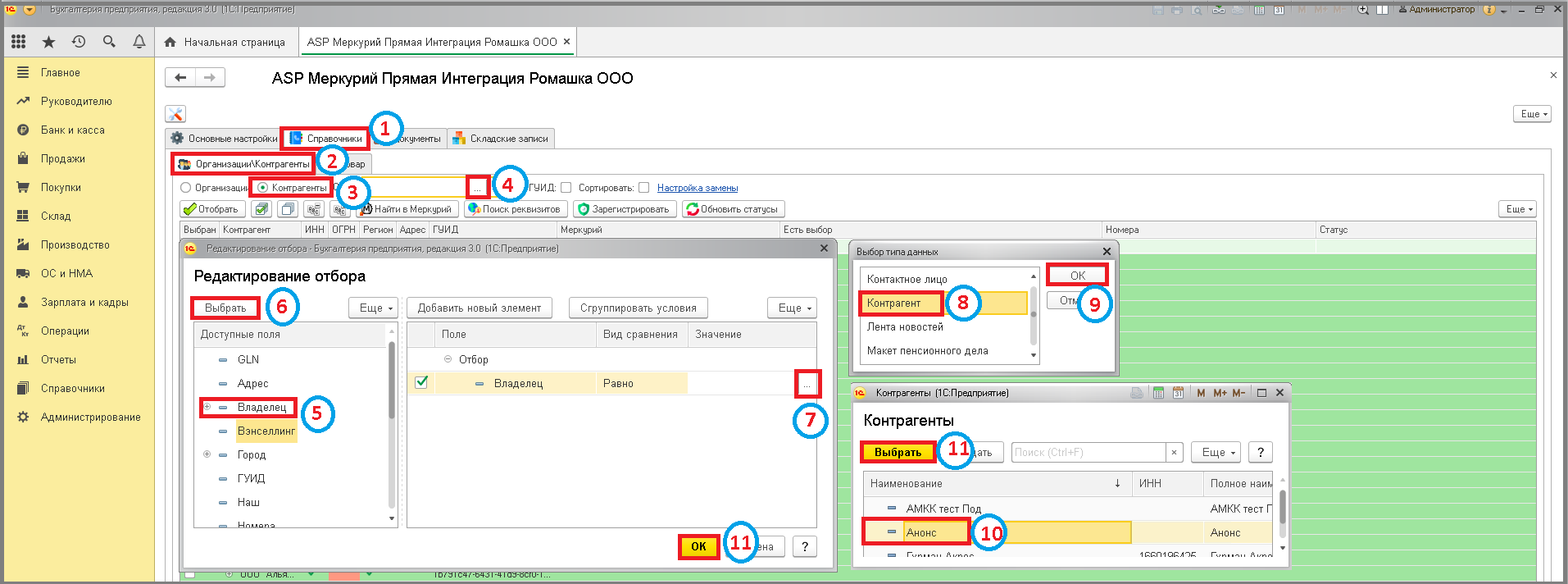This screenshot has width=1568, height=584.
Task: Click Выбрать in Контрагенты window
Action: pos(898,452)
